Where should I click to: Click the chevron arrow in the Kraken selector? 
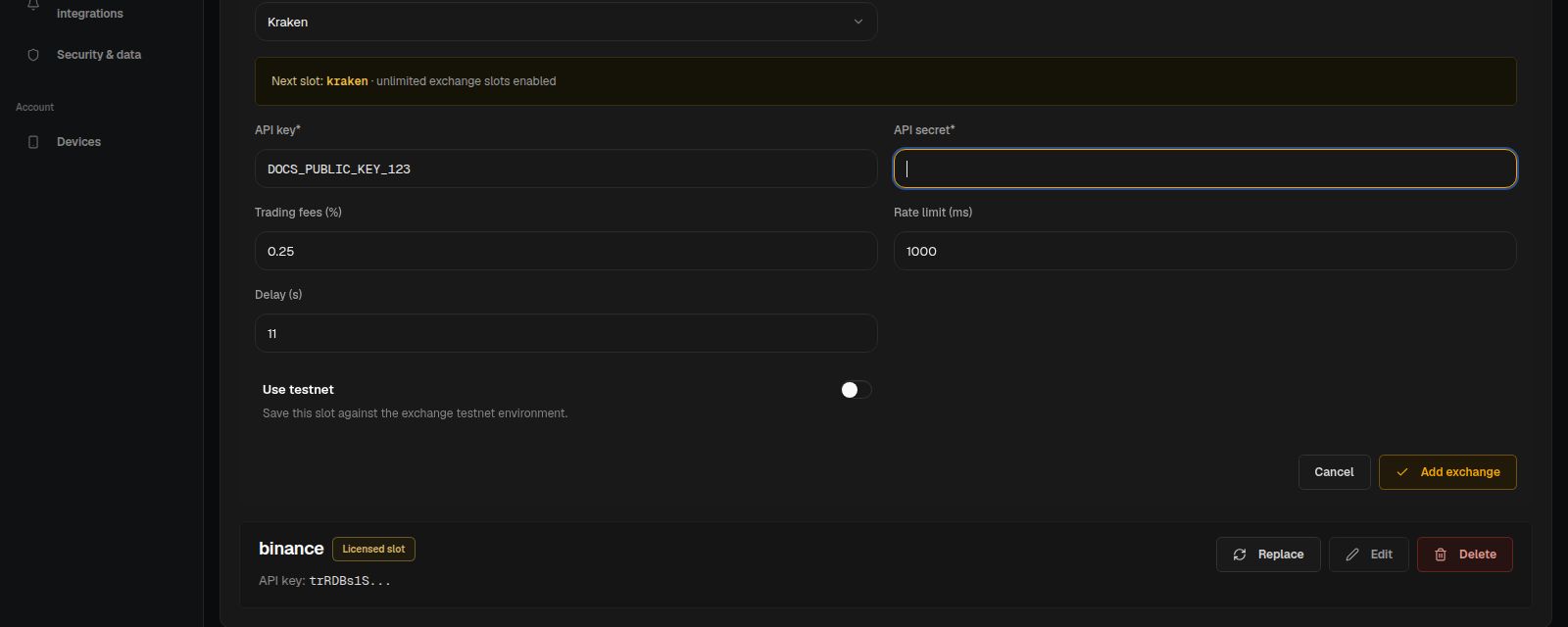point(858,22)
